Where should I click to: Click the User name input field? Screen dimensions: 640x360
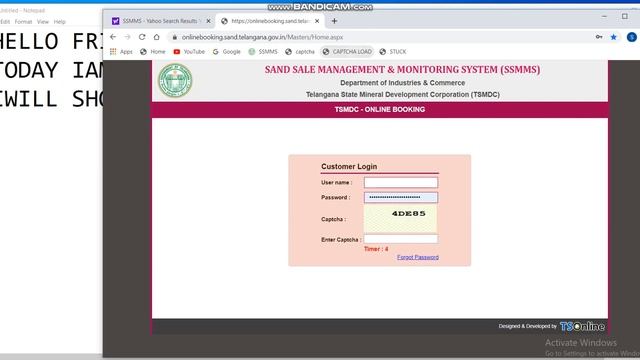[x=401, y=182]
